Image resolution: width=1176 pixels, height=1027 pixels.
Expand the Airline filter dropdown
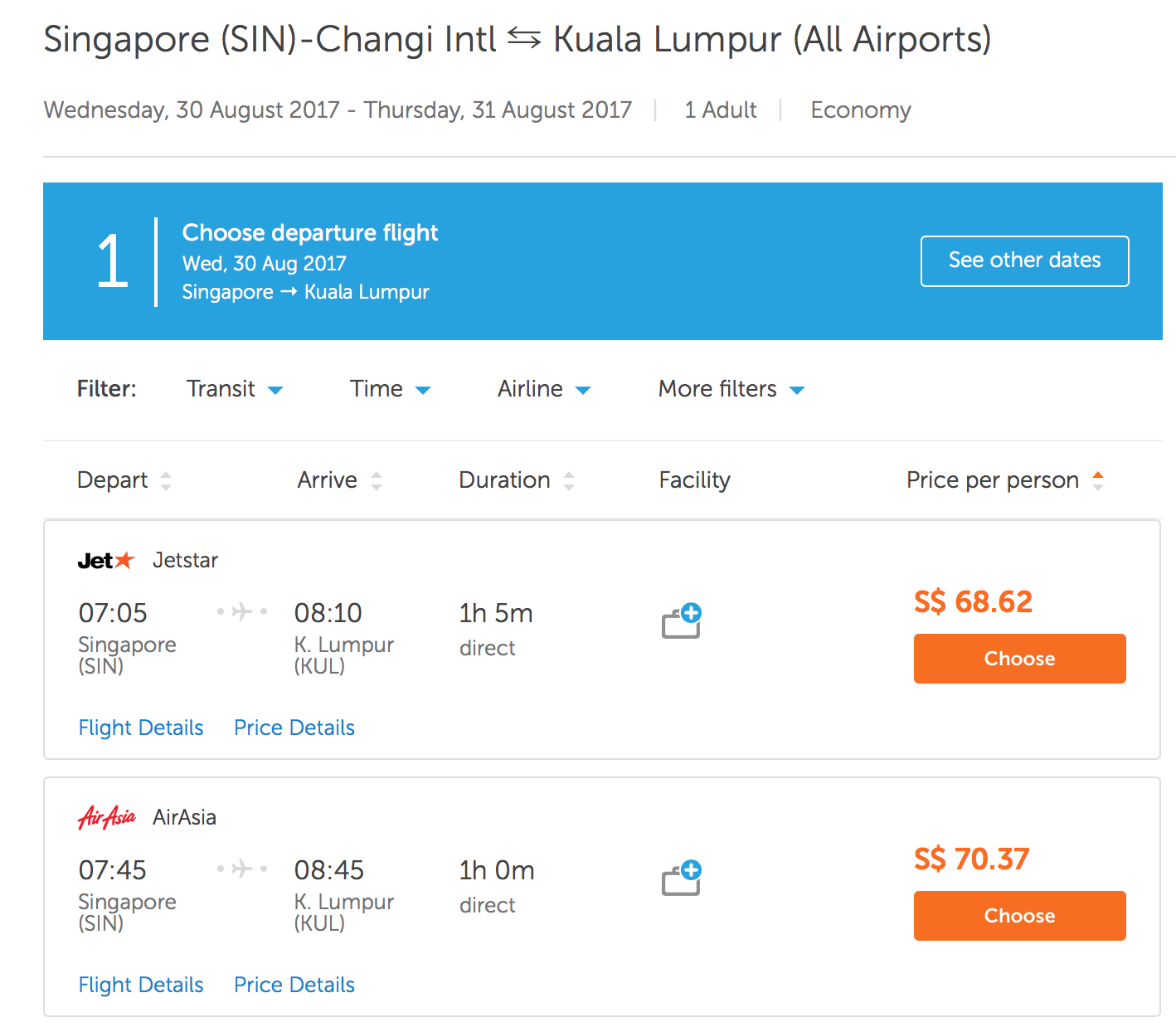(544, 389)
